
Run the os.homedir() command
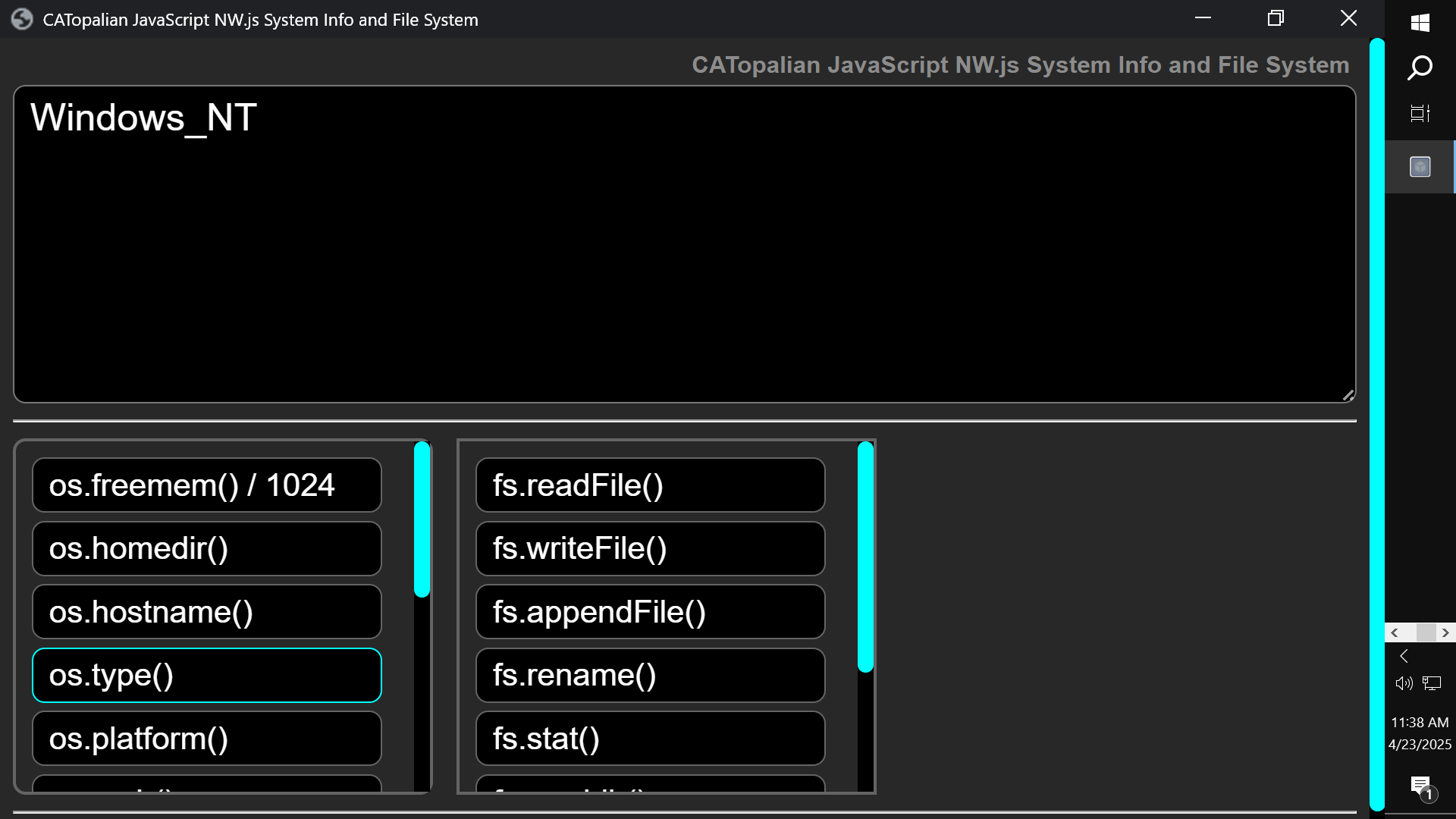click(206, 548)
